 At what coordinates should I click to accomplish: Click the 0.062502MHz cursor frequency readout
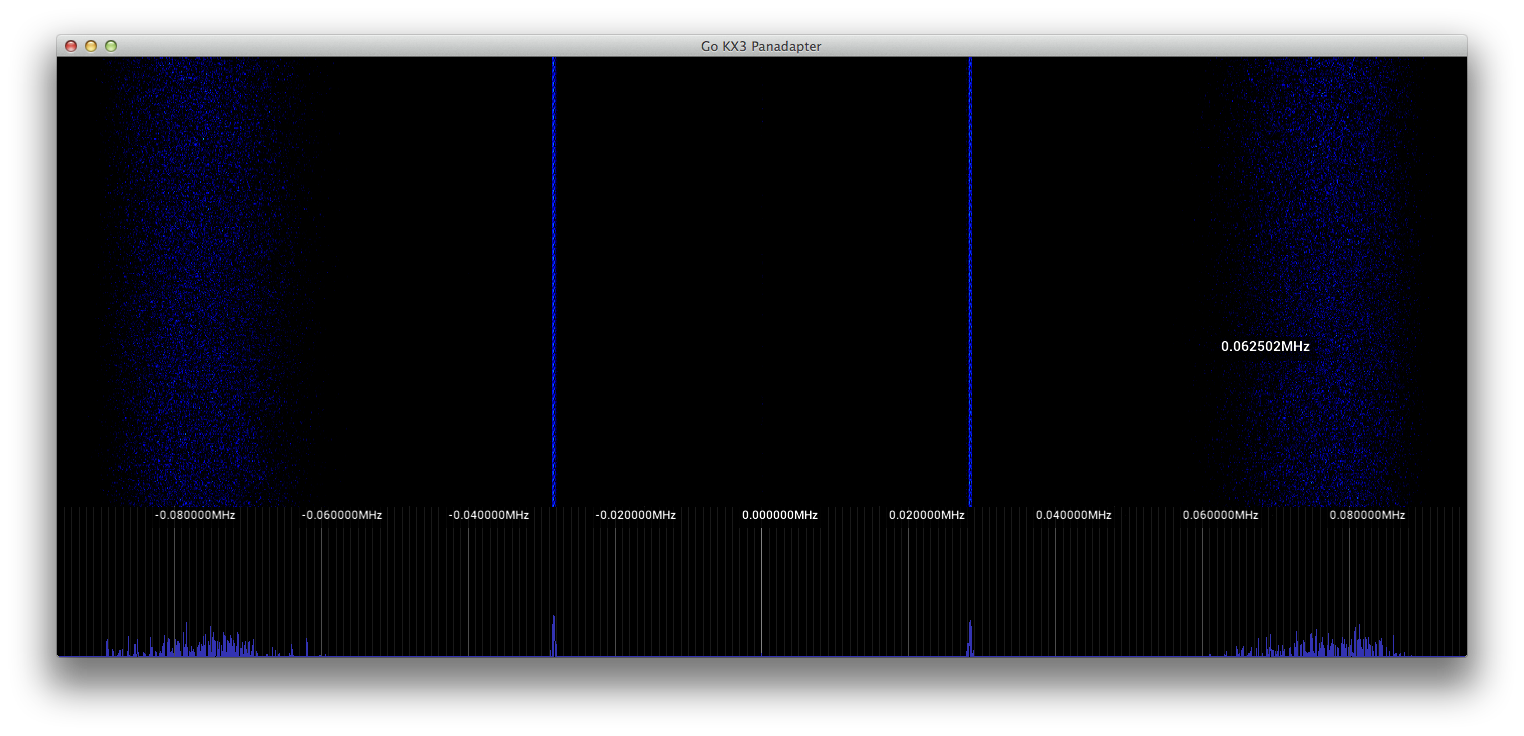click(x=1265, y=346)
